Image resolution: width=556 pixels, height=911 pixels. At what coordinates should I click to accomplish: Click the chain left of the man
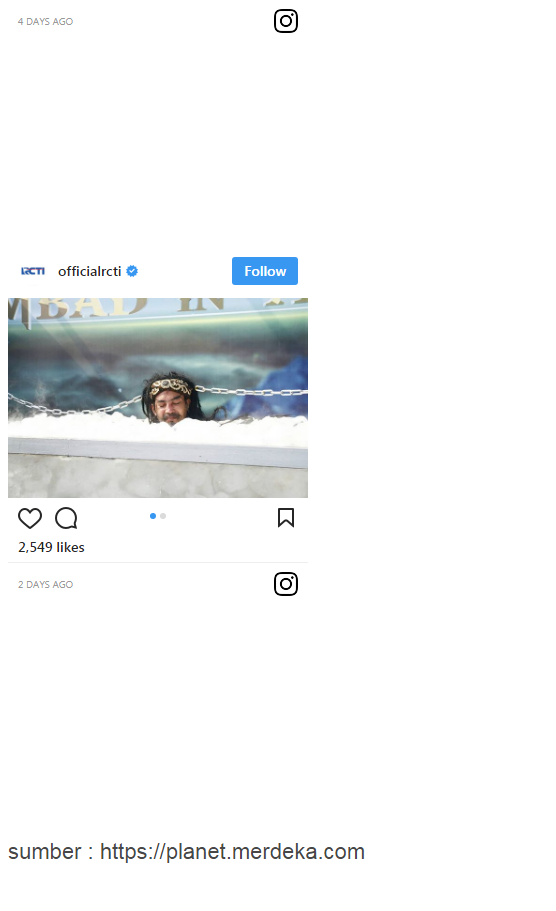76,404
